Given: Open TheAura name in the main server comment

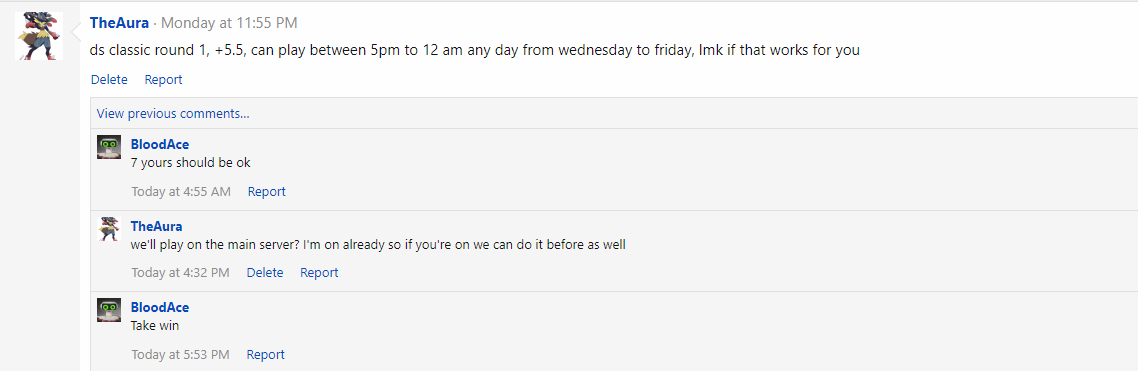Looking at the screenshot, I should click(x=156, y=227).
